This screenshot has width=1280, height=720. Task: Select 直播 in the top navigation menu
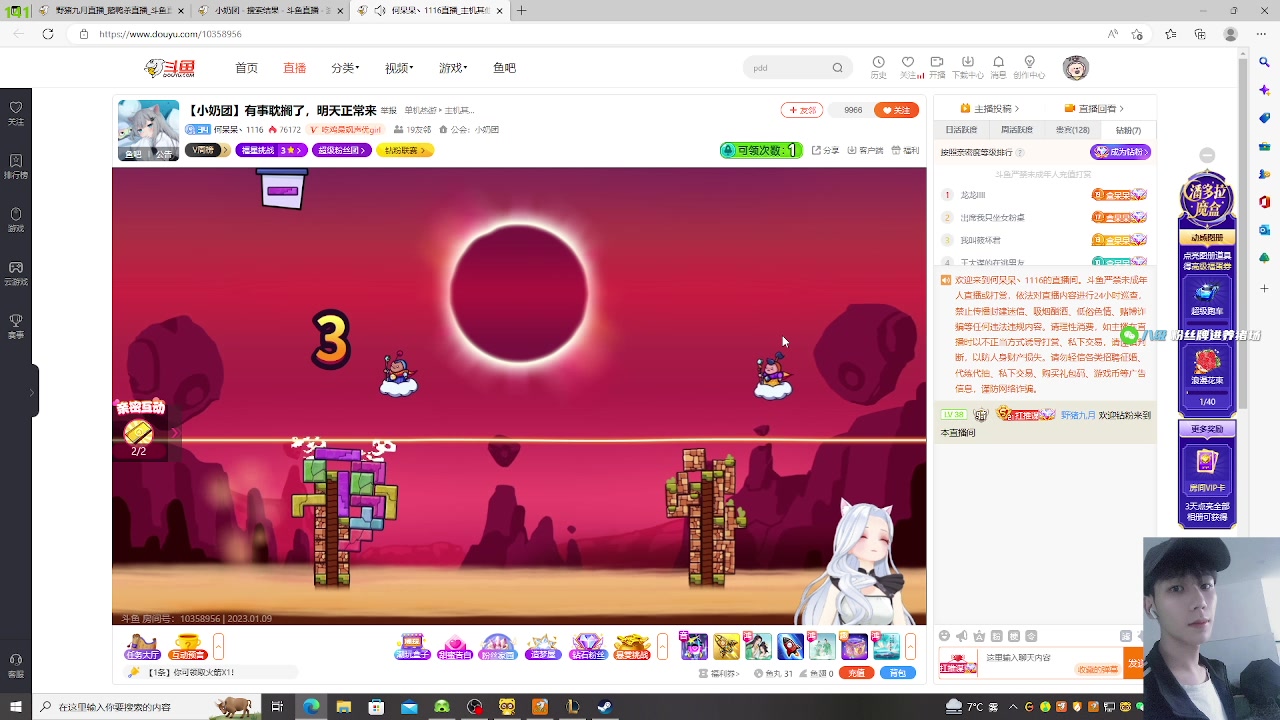[x=294, y=67]
